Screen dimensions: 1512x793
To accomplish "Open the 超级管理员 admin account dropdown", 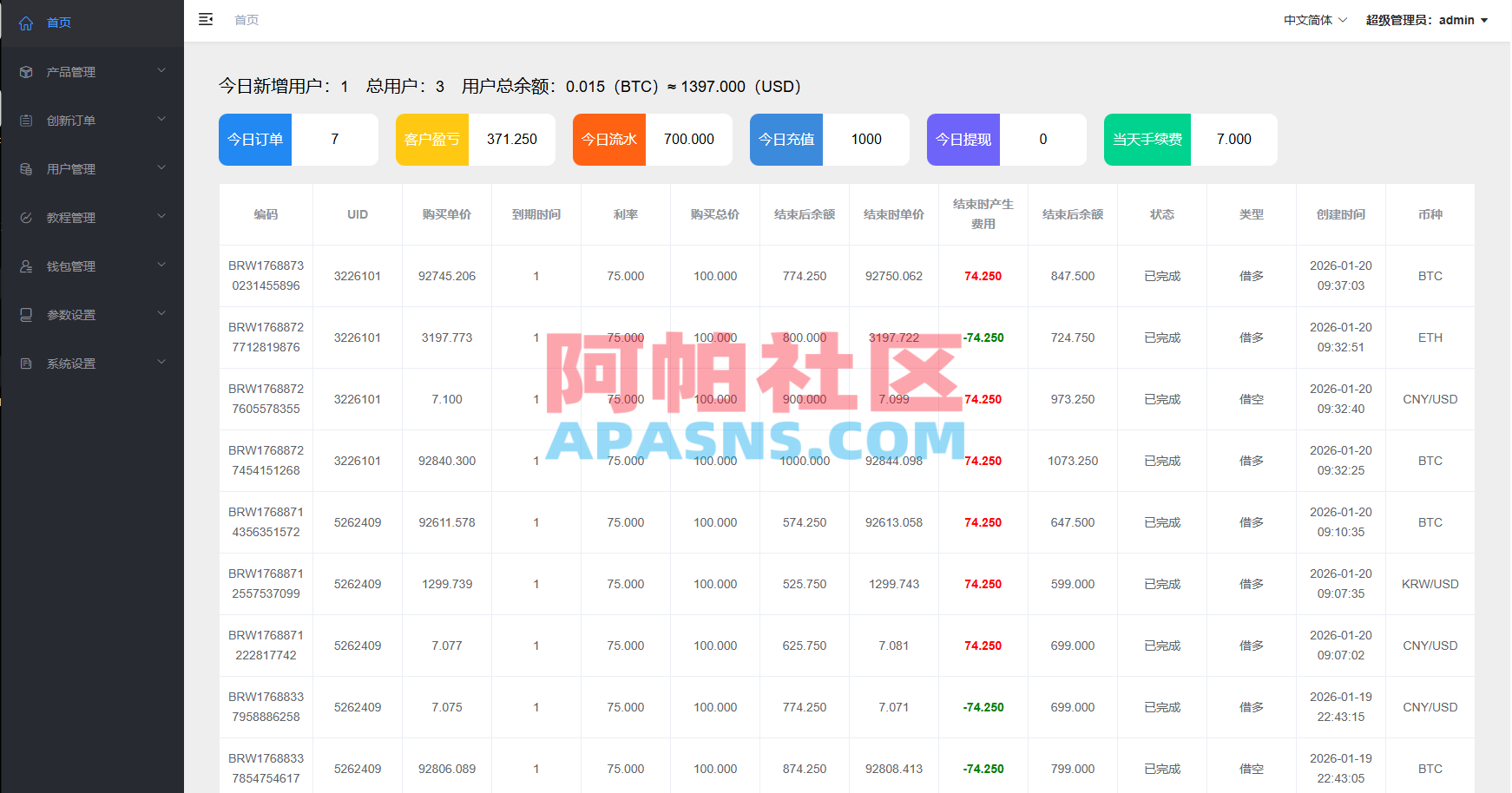I will (x=1427, y=20).
